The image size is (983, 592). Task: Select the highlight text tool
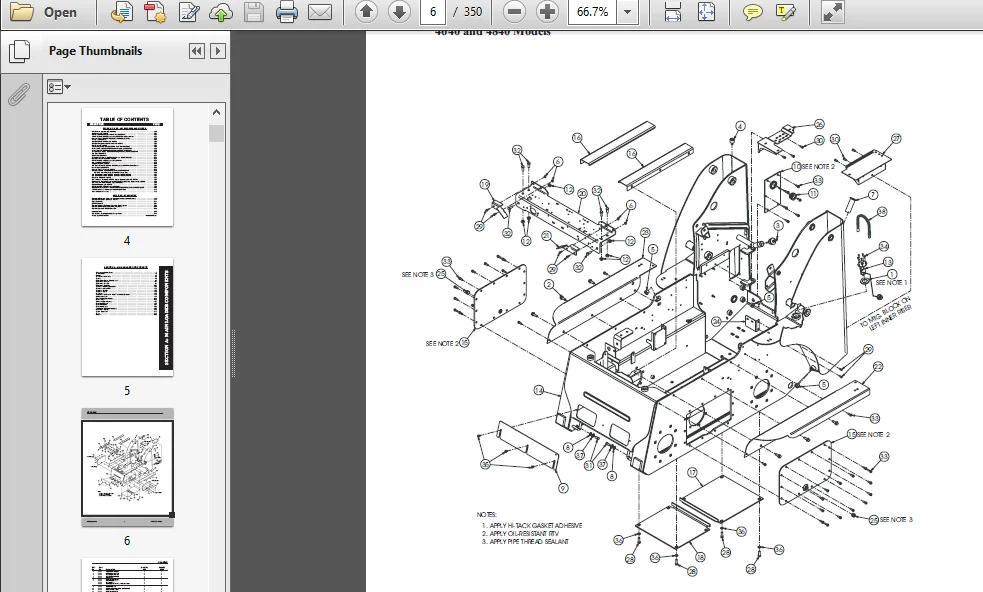tap(786, 12)
